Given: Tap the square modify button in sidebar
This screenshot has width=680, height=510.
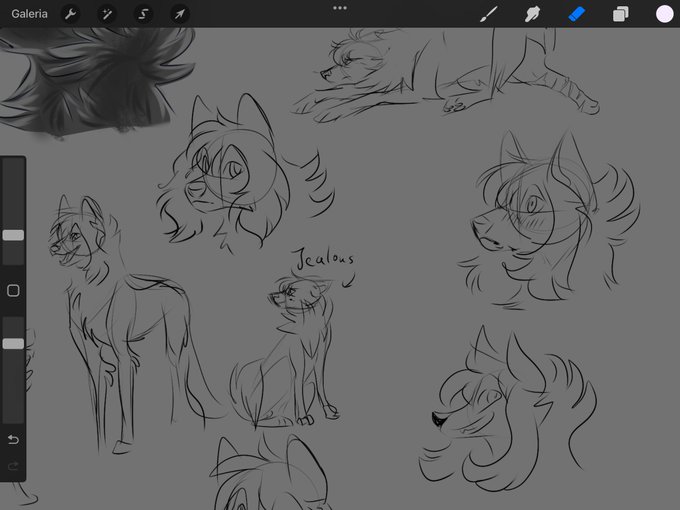Looking at the screenshot, I should 13,290.
